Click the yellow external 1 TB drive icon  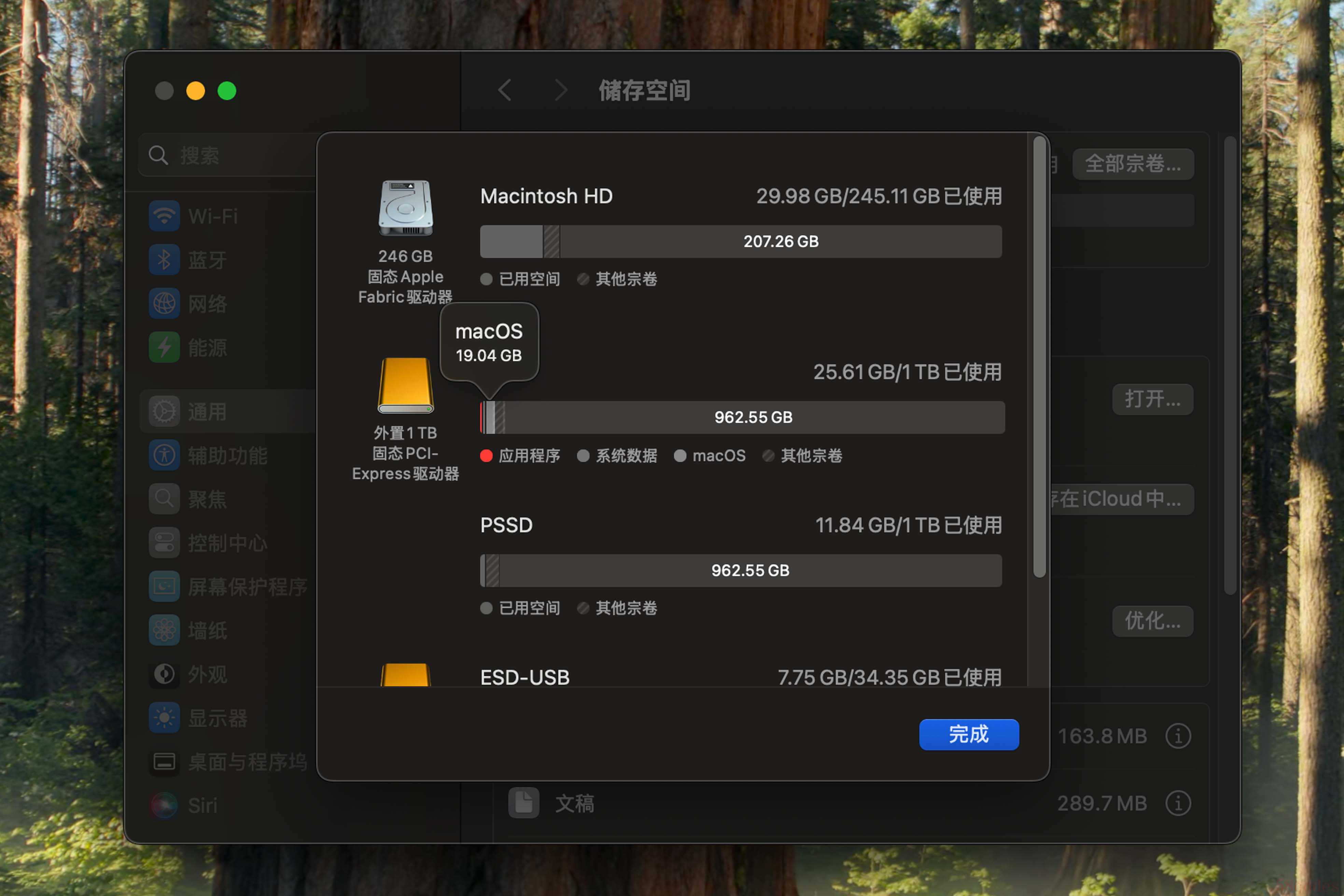tap(405, 385)
